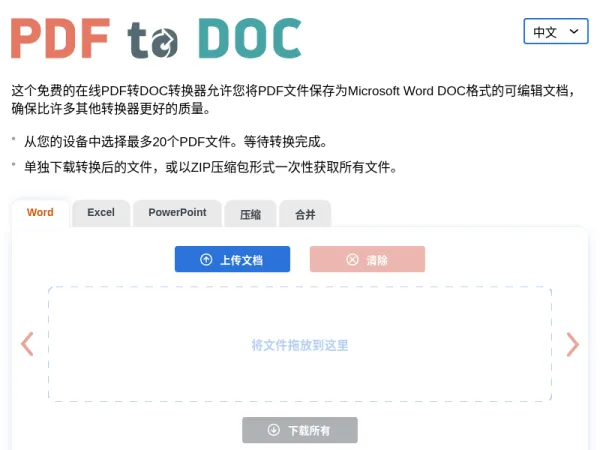Click the 将文件拖放到这里 drop zone
600x450 pixels.
click(300, 344)
